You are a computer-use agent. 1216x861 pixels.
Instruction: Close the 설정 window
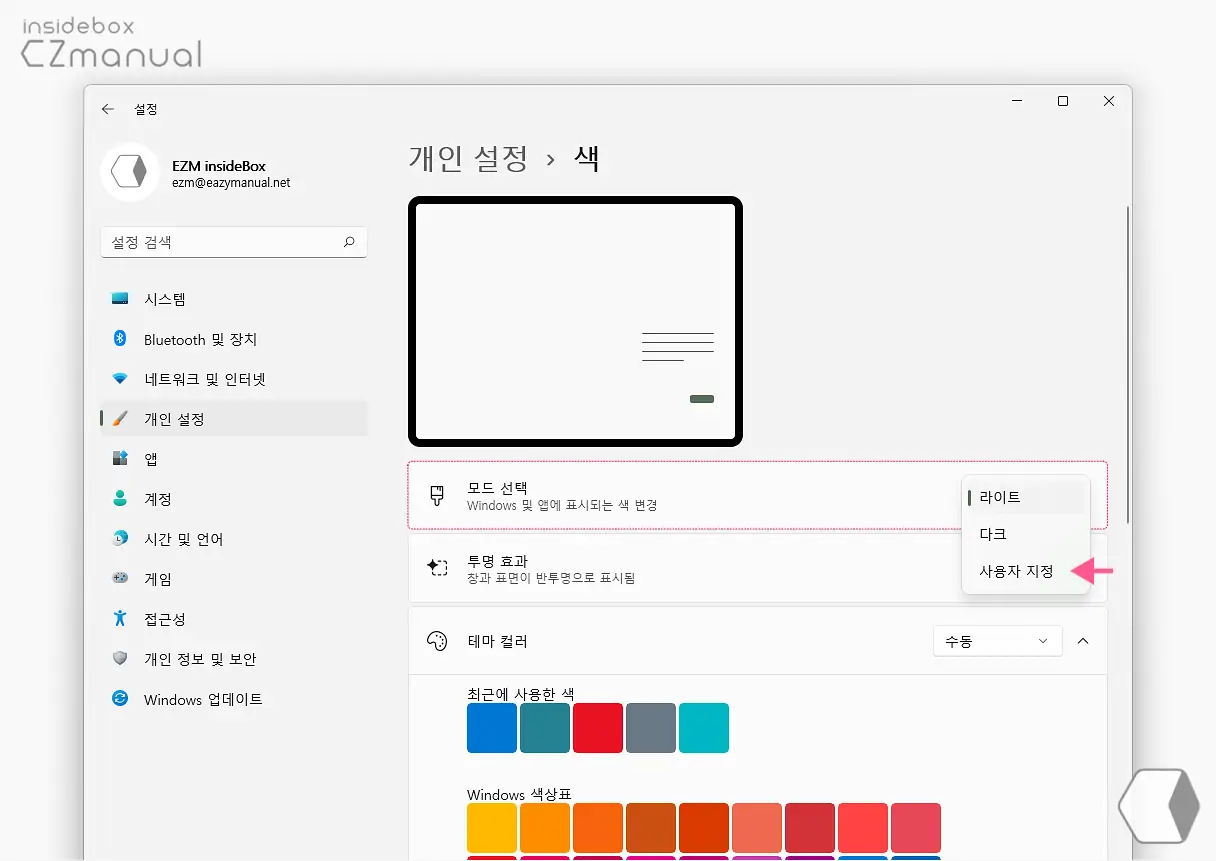pos(1109,101)
